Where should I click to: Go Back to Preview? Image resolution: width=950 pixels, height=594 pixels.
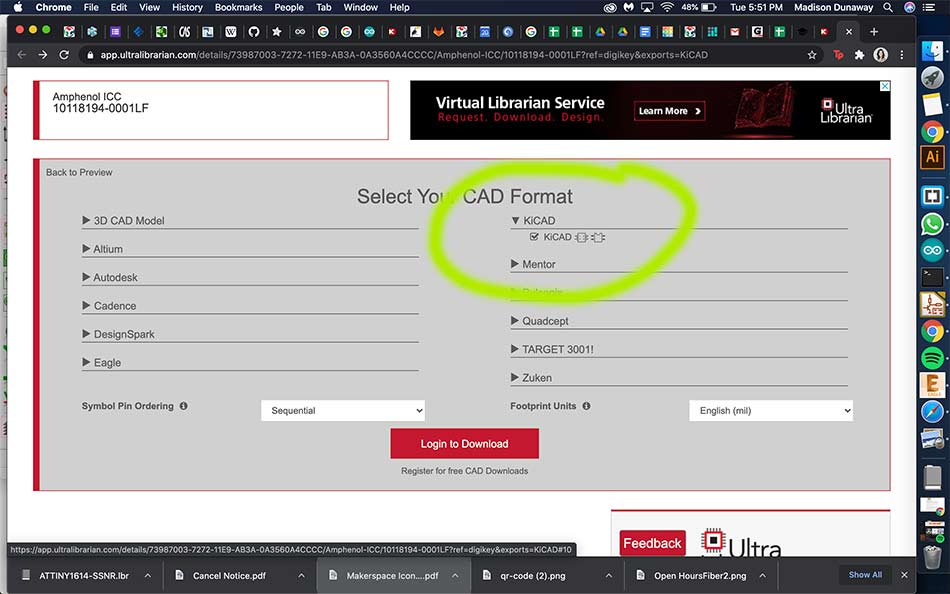(79, 172)
